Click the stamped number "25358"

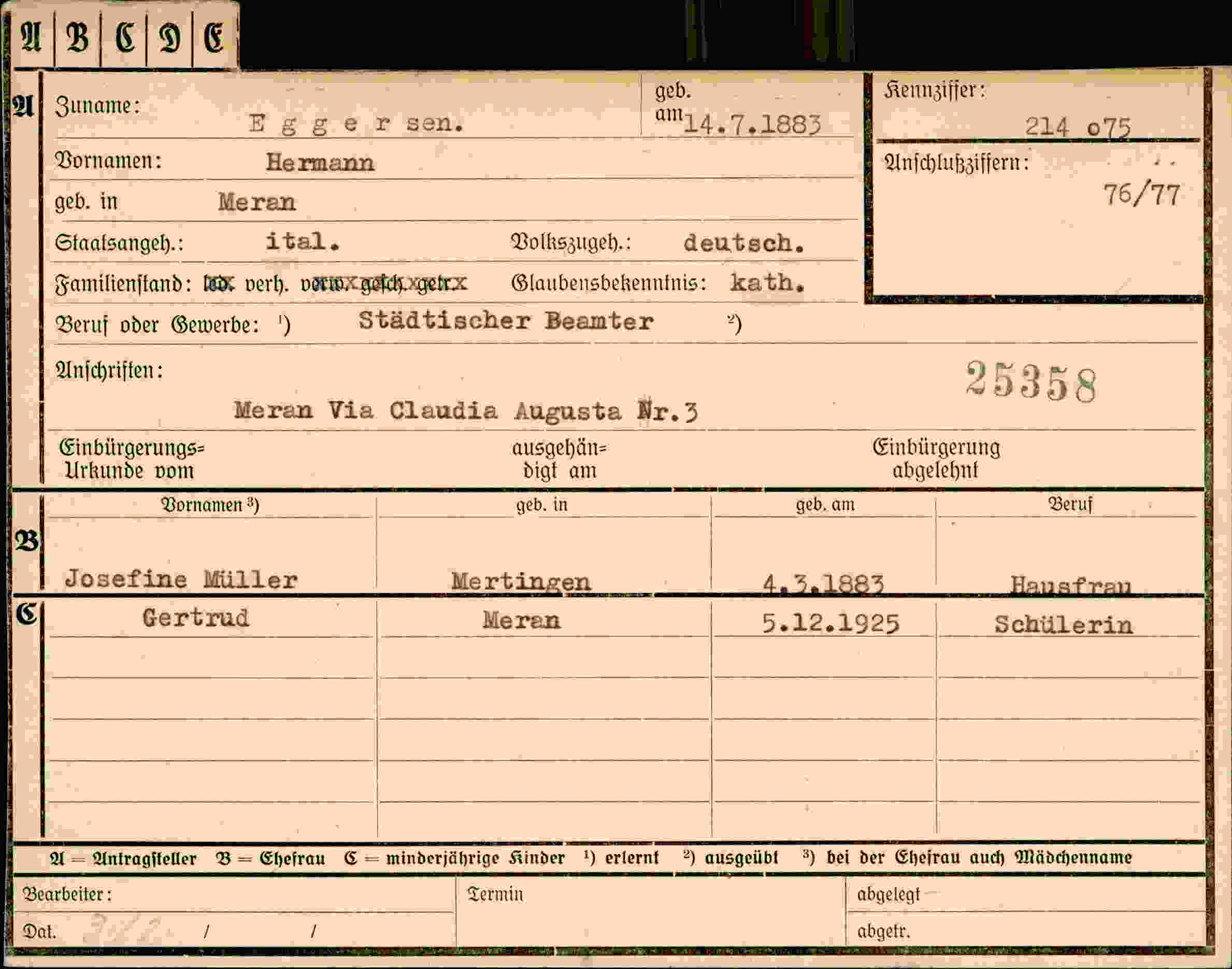coord(1030,382)
